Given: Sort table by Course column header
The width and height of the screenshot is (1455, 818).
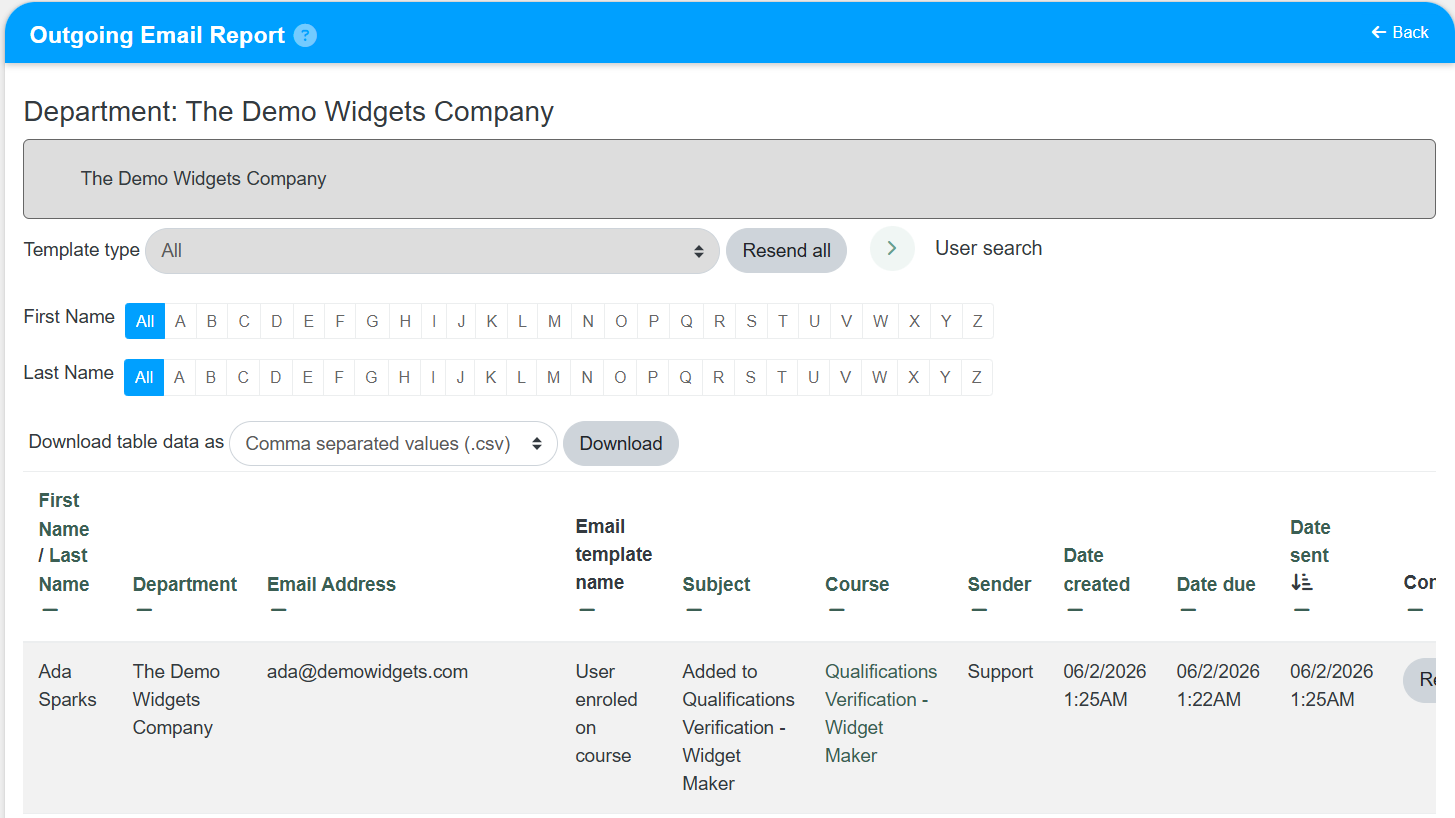Looking at the screenshot, I should [857, 584].
